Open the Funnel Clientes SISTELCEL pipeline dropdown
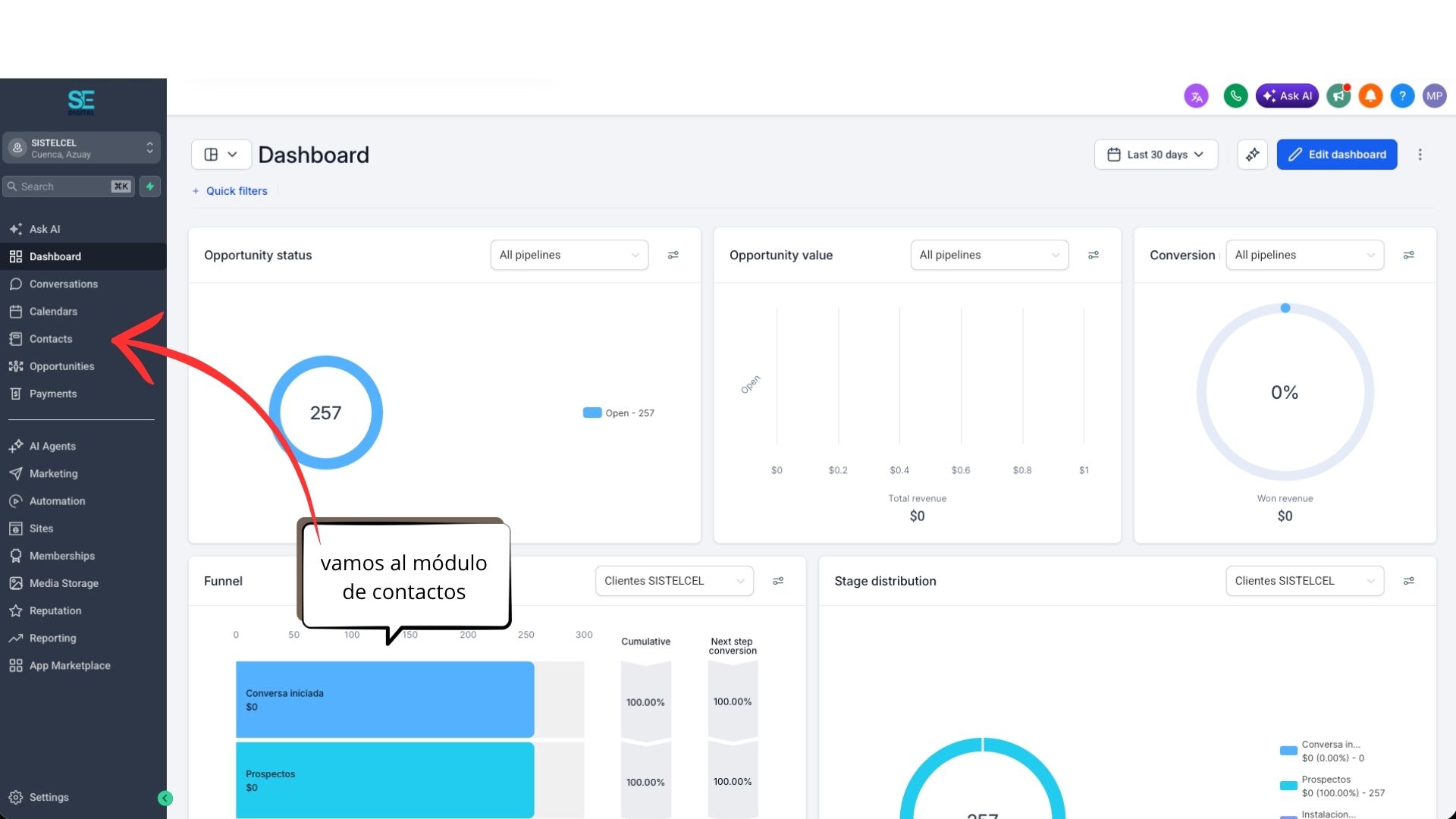The height and width of the screenshot is (819, 1456). pyautogui.click(x=674, y=581)
